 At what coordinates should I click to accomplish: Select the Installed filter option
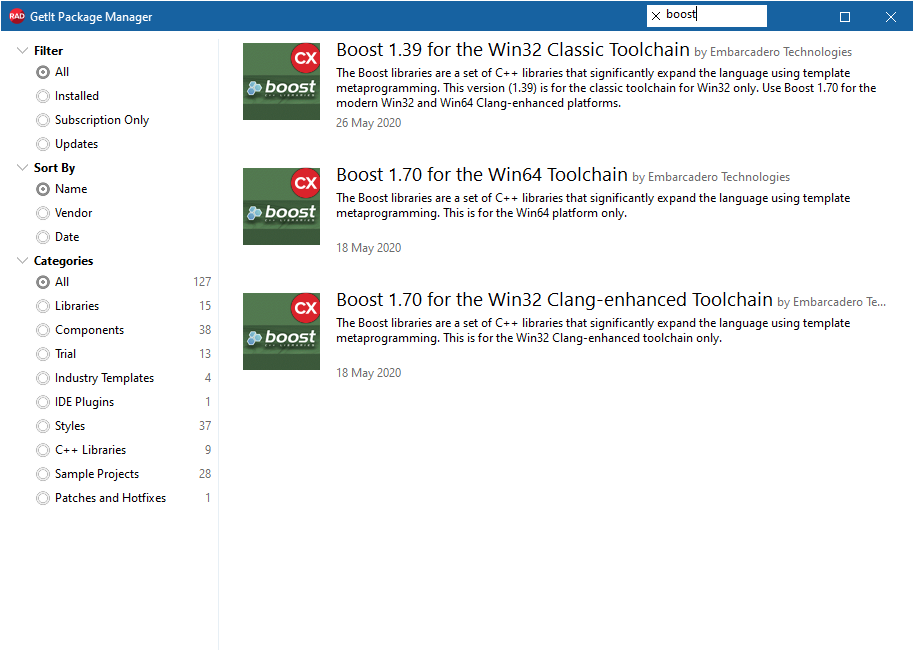click(68, 96)
